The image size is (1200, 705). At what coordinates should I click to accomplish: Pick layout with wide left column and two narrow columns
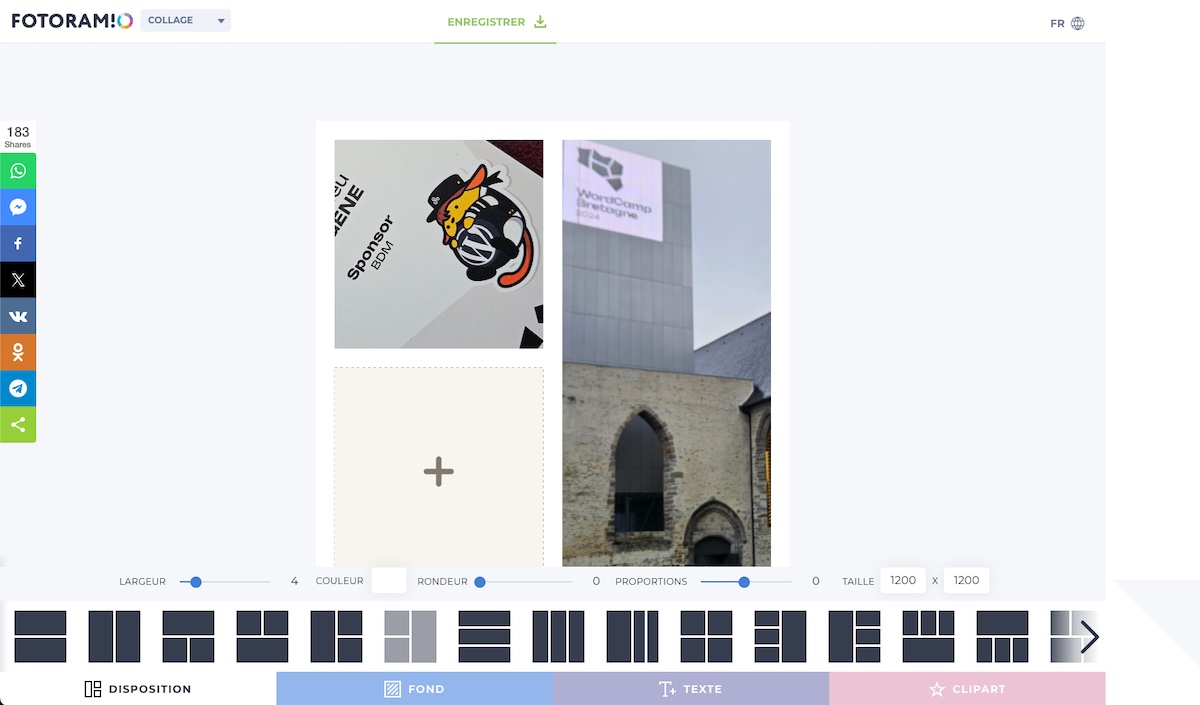[632, 636]
